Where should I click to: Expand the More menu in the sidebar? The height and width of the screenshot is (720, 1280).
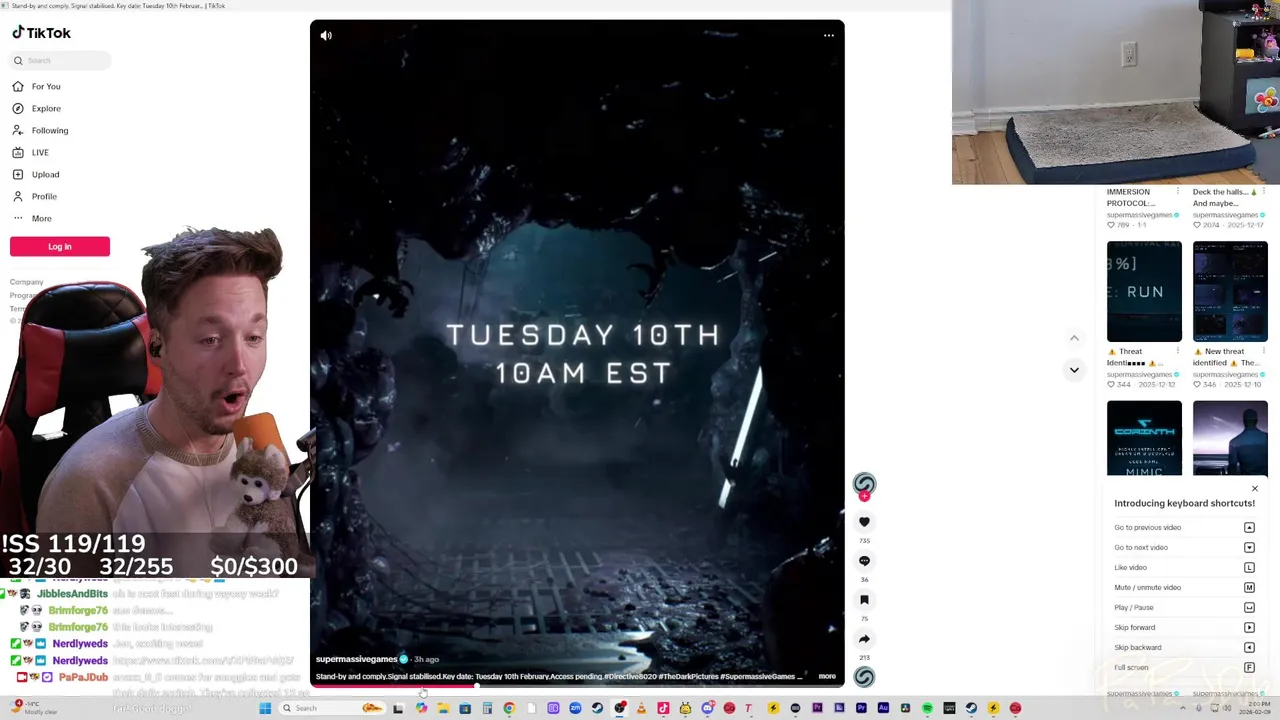pos(41,218)
